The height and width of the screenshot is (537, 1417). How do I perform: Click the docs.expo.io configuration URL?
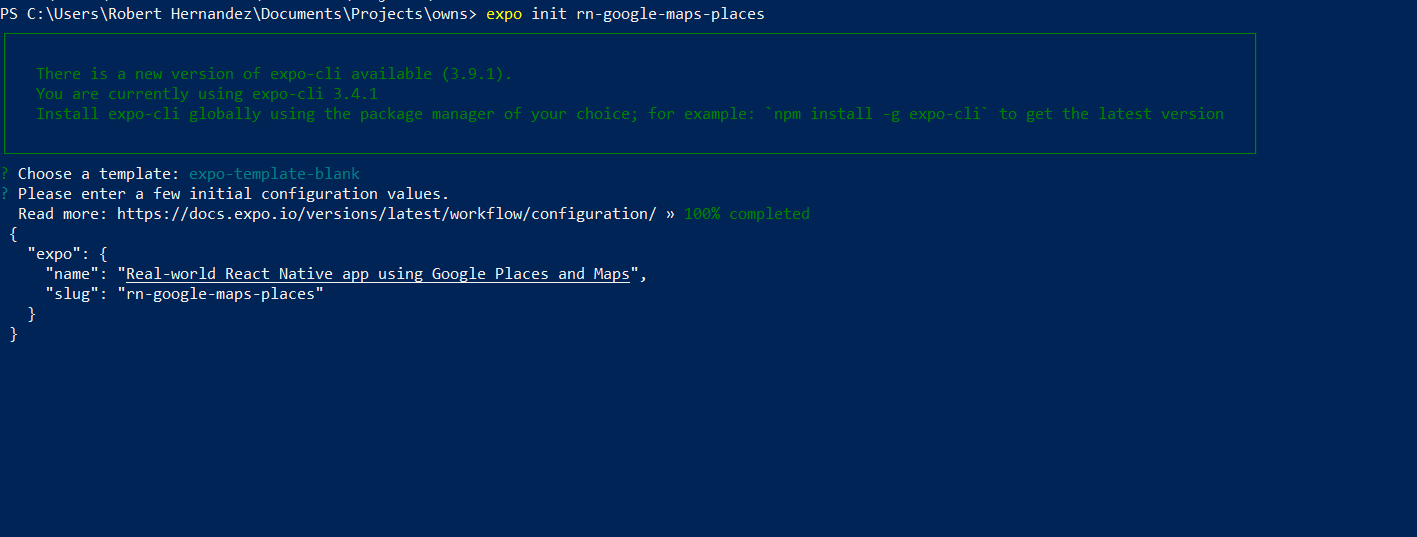click(x=386, y=214)
